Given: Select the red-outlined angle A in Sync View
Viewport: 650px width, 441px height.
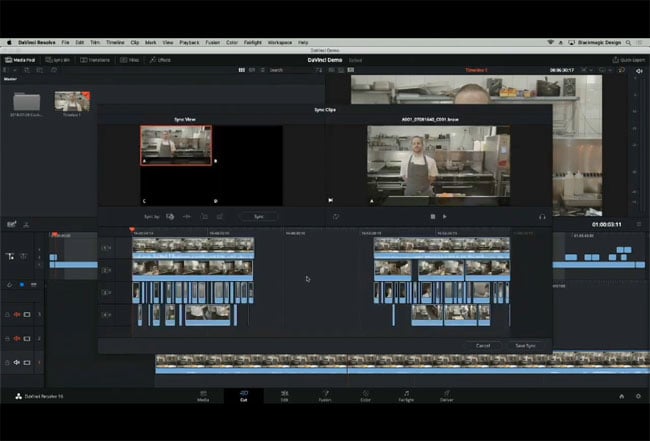Looking at the screenshot, I should 176,145.
